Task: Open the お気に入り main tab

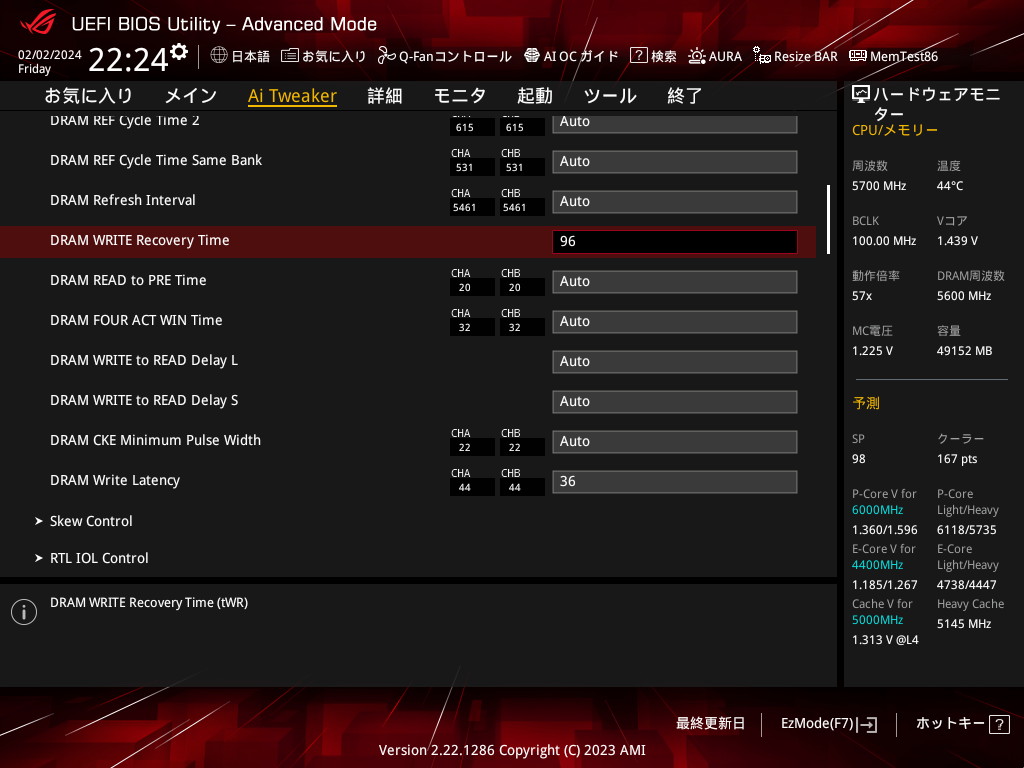Action: (x=89, y=96)
